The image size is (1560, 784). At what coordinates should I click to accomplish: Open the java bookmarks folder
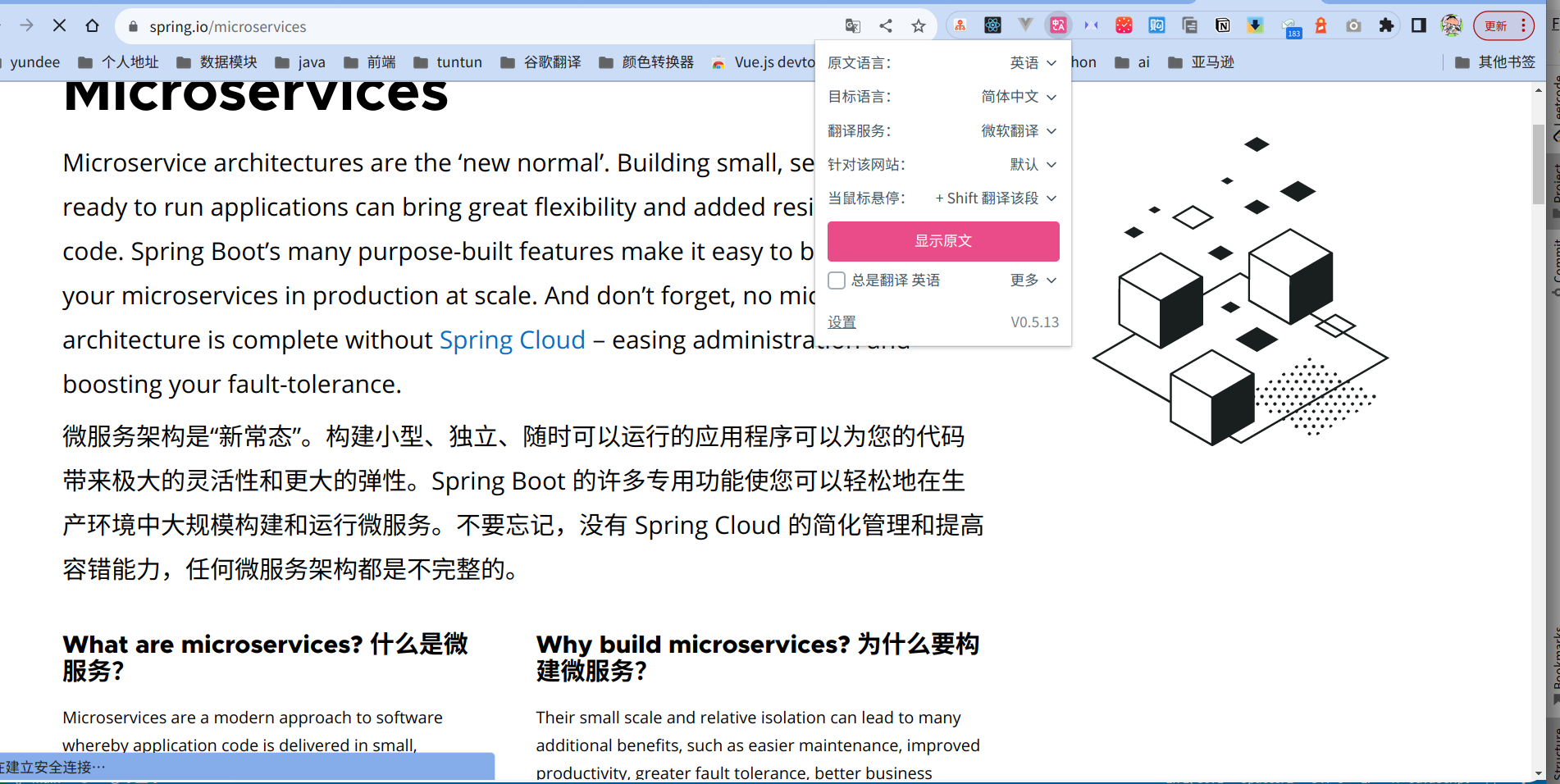click(x=300, y=62)
